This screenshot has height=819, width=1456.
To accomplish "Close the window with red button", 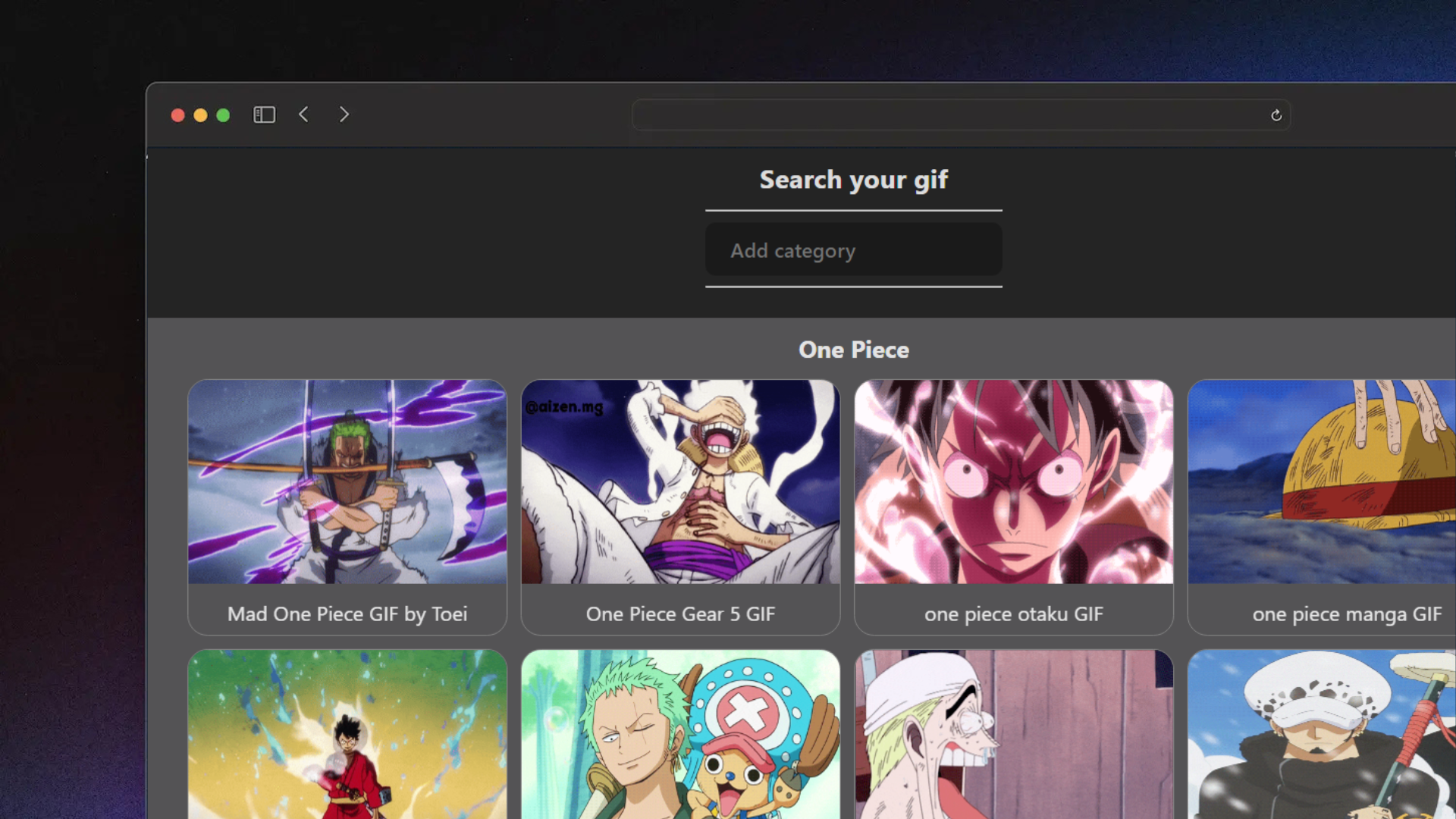I will tap(178, 115).
